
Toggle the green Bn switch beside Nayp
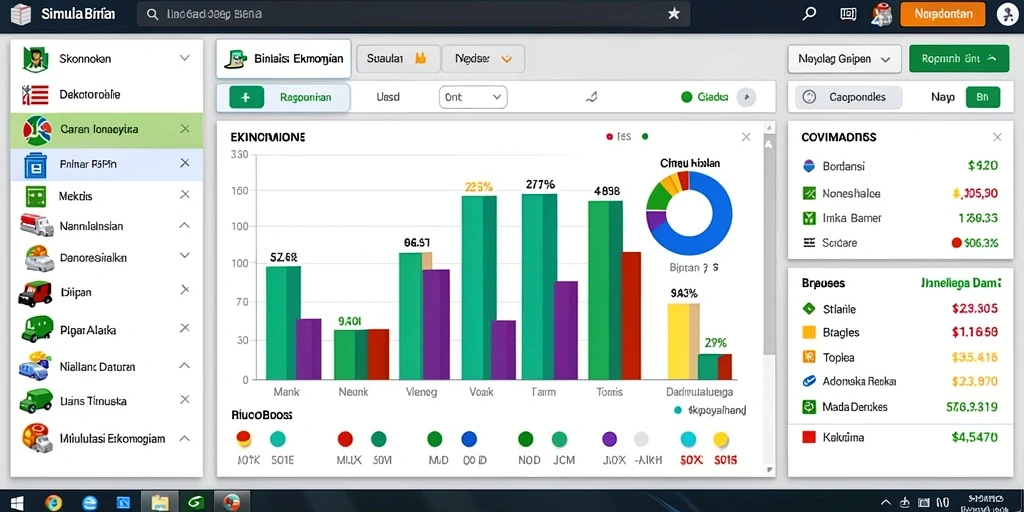(x=982, y=97)
